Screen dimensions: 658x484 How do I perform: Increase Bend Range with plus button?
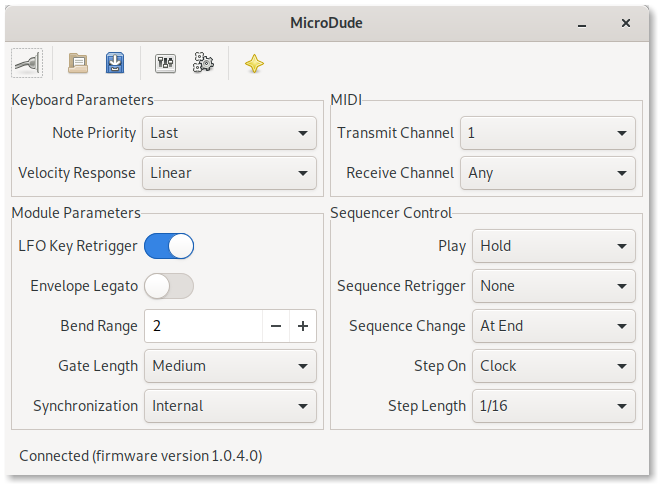coord(303,326)
